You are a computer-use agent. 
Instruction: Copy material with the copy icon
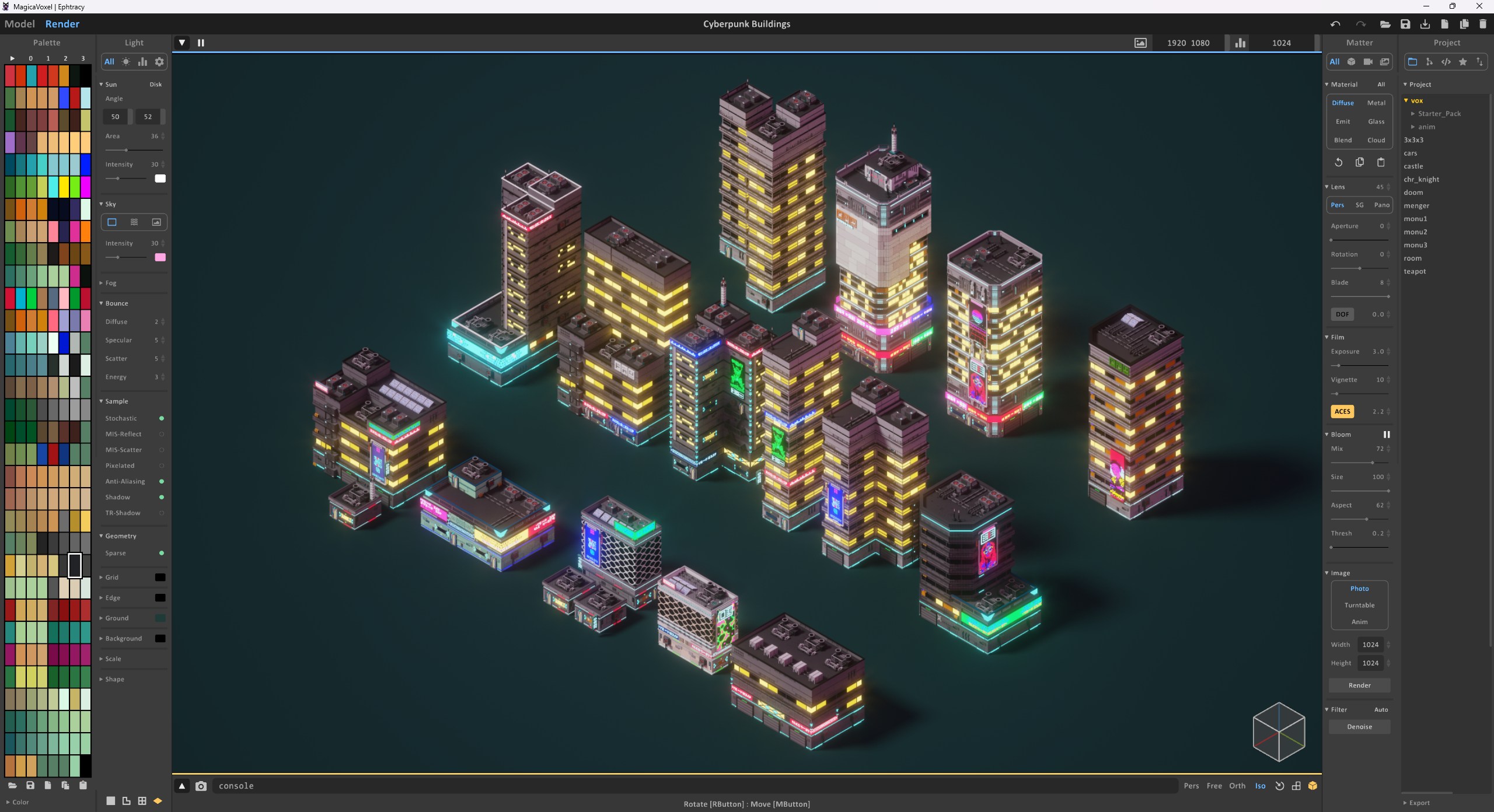click(1360, 162)
